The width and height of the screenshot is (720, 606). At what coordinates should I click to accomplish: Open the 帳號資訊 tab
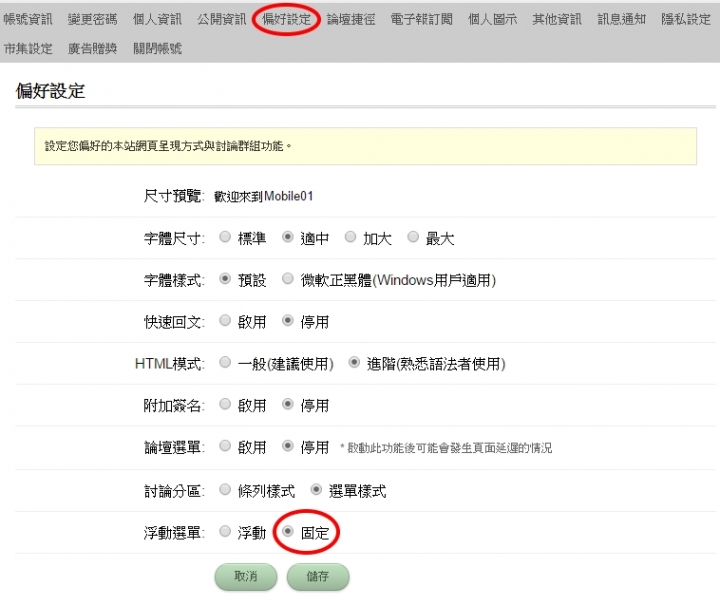click(28, 19)
